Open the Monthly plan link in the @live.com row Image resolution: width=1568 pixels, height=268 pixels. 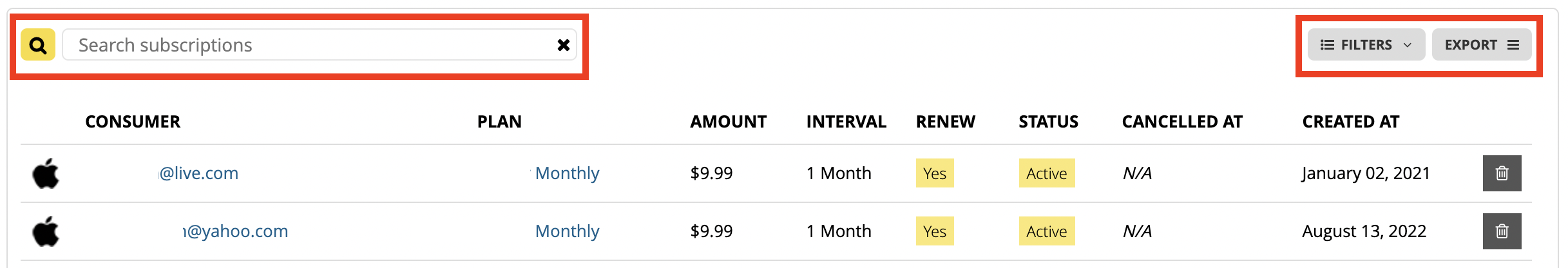(x=567, y=173)
